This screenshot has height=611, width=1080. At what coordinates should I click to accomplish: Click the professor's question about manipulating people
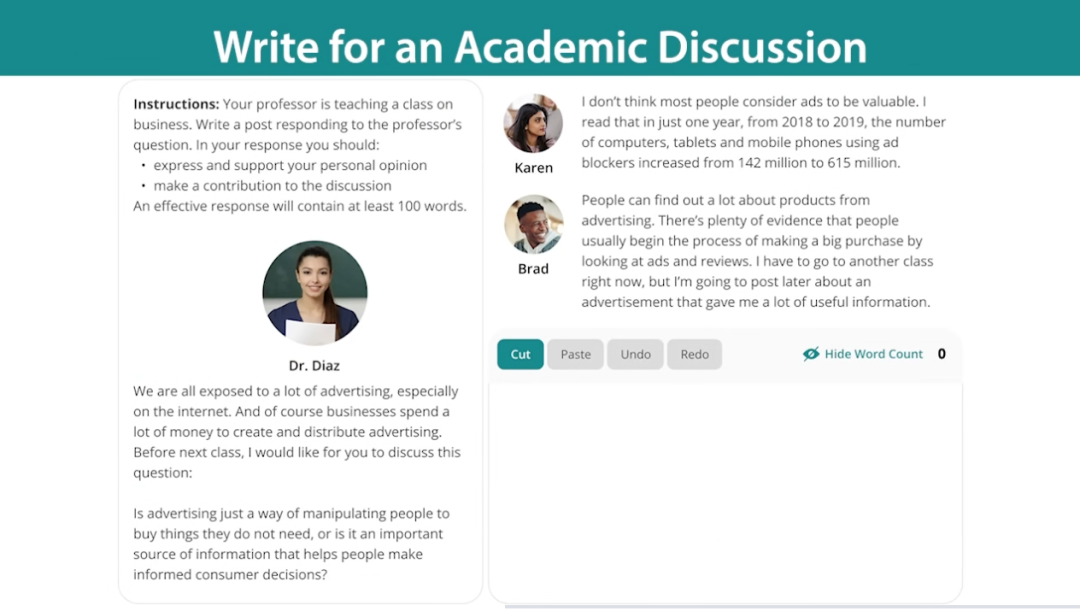(x=292, y=544)
